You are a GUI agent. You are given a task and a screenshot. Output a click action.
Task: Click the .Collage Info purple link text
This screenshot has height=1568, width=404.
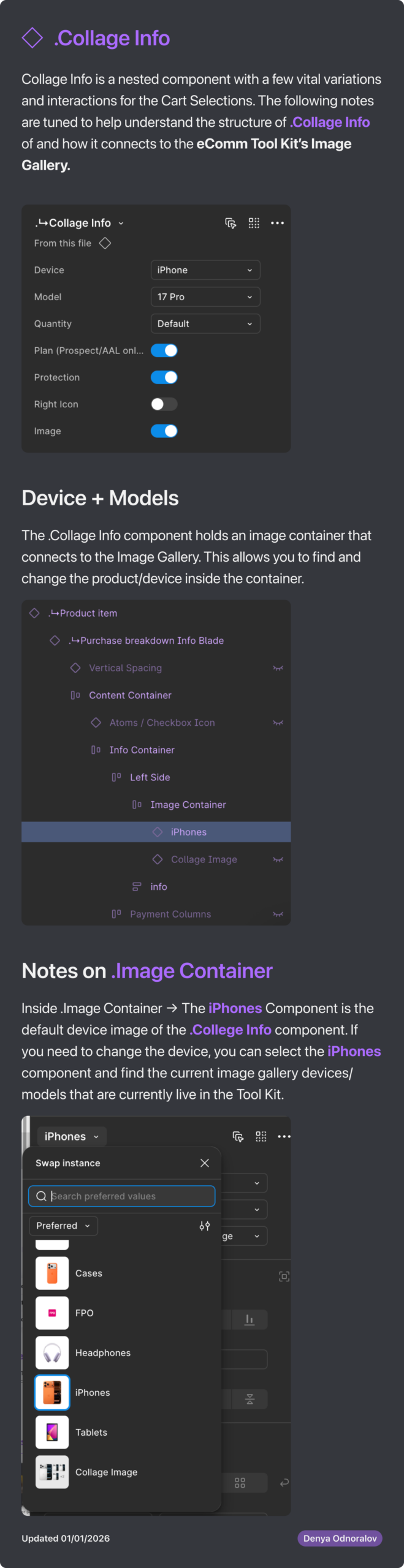click(x=330, y=123)
